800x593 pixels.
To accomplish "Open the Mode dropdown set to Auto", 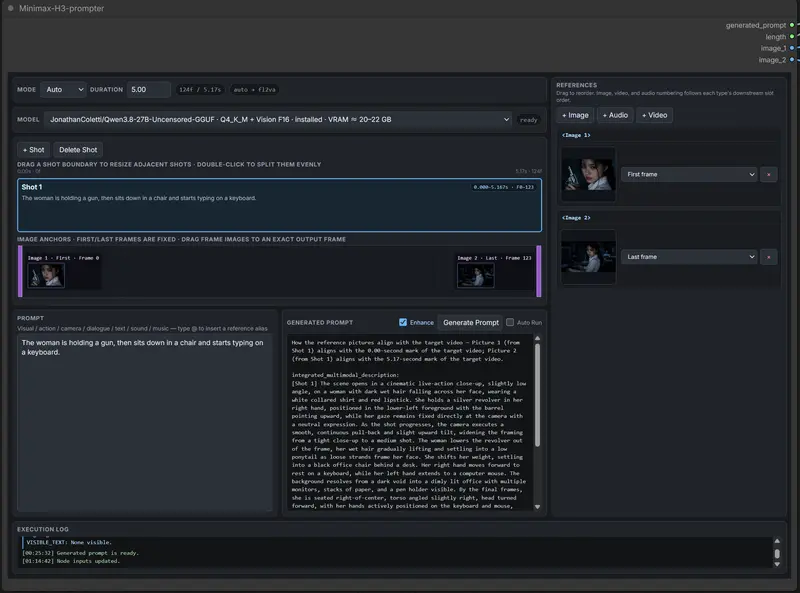I will 63,90.
